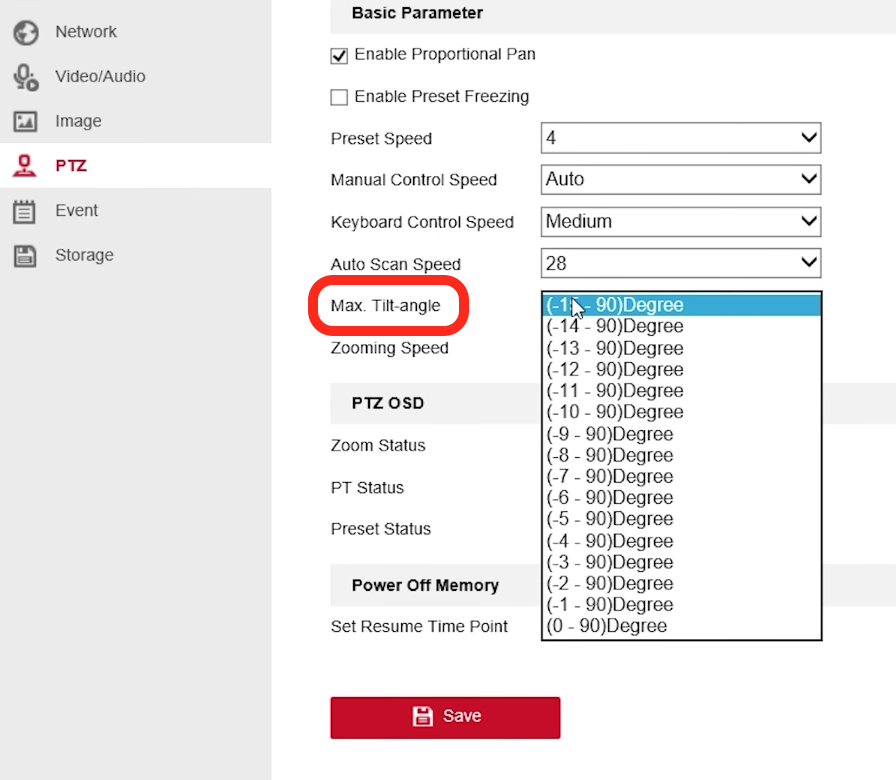Open the Preset Speed dropdown
896x780 pixels.
[680, 138]
